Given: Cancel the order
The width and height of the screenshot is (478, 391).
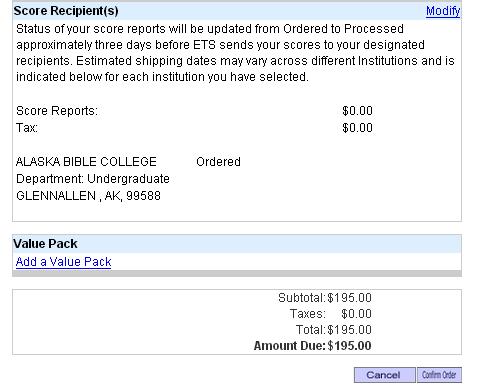Looking at the screenshot, I should [385, 375].
